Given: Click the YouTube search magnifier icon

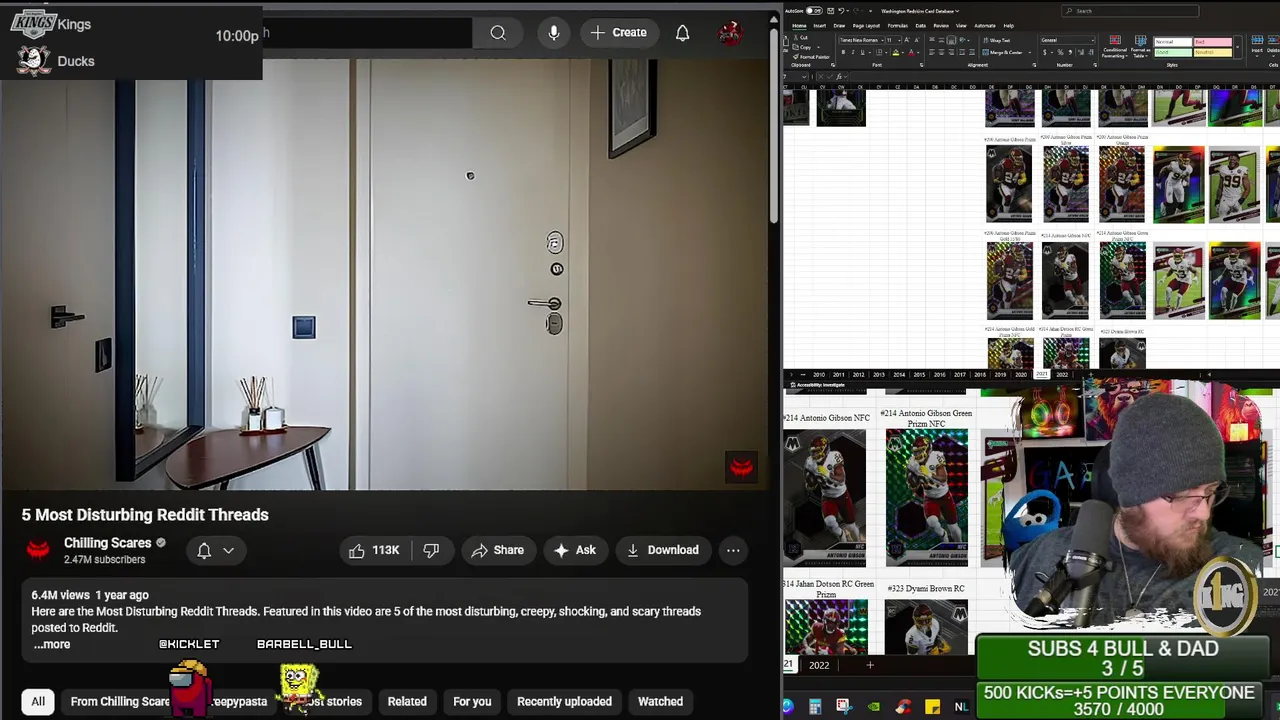Looking at the screenshot, I should [497, 32].
